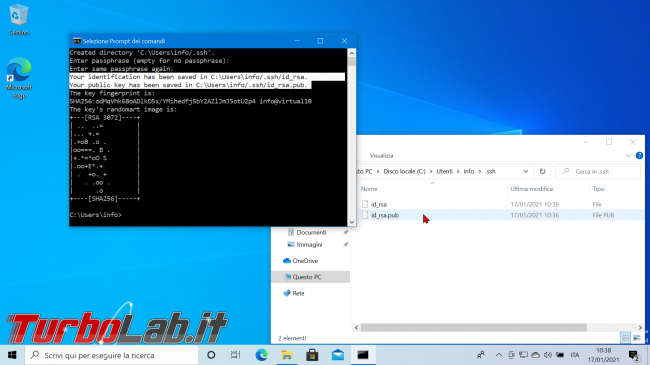Viewport: 650px width, 365px height.
Task: Open Documenti in the navigation pane
Action: point(311,232)
